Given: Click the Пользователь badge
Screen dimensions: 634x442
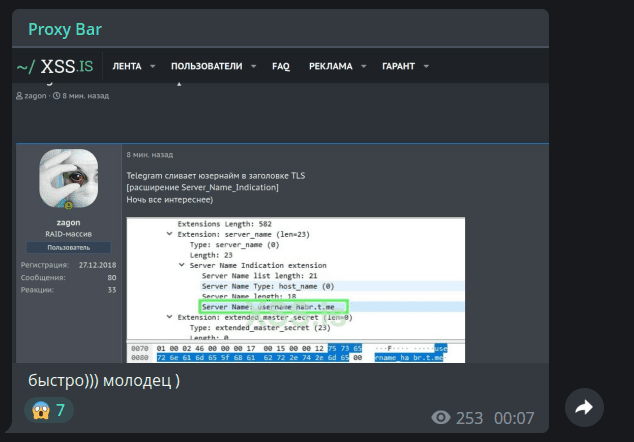Looking at the screenshot, I should (x=68, y=247).
